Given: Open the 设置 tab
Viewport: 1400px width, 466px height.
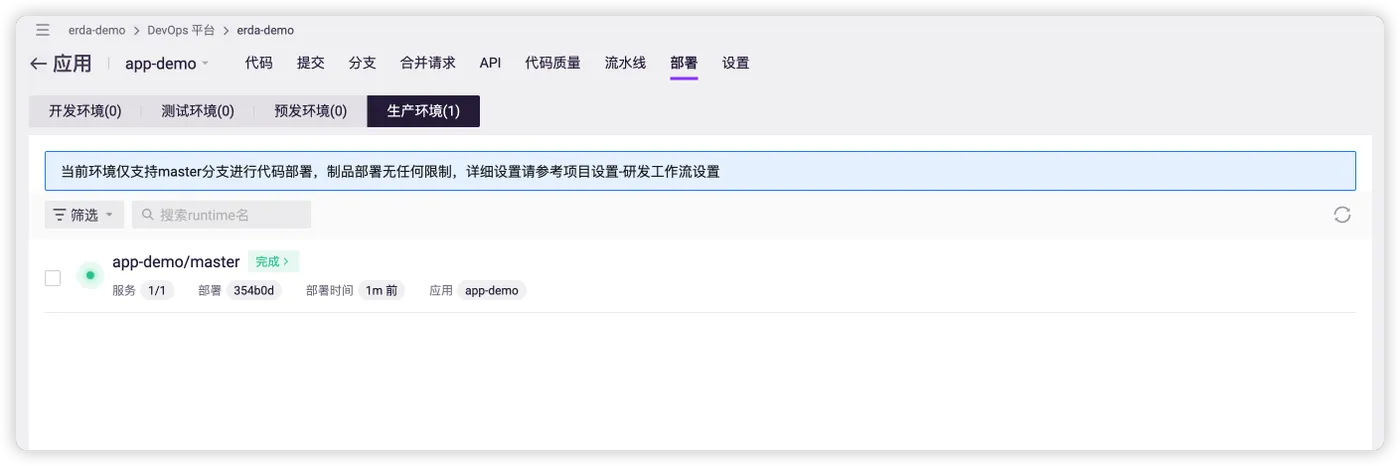Looking at the screenshot, I should 736,63.
